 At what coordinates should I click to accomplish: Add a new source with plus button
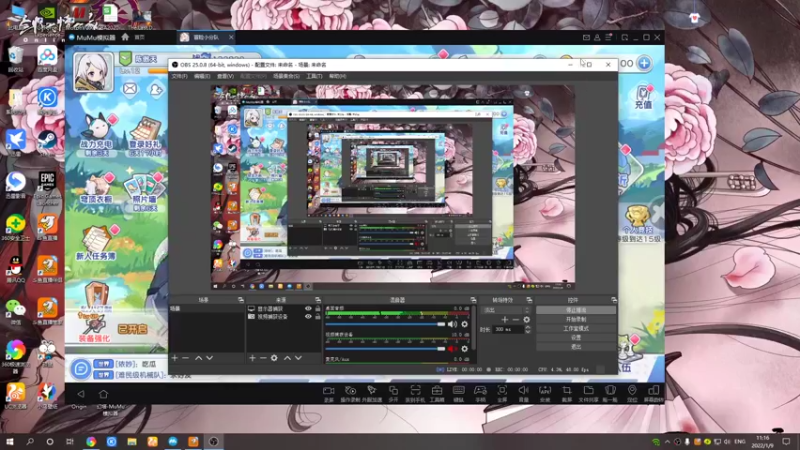[252, 358]
